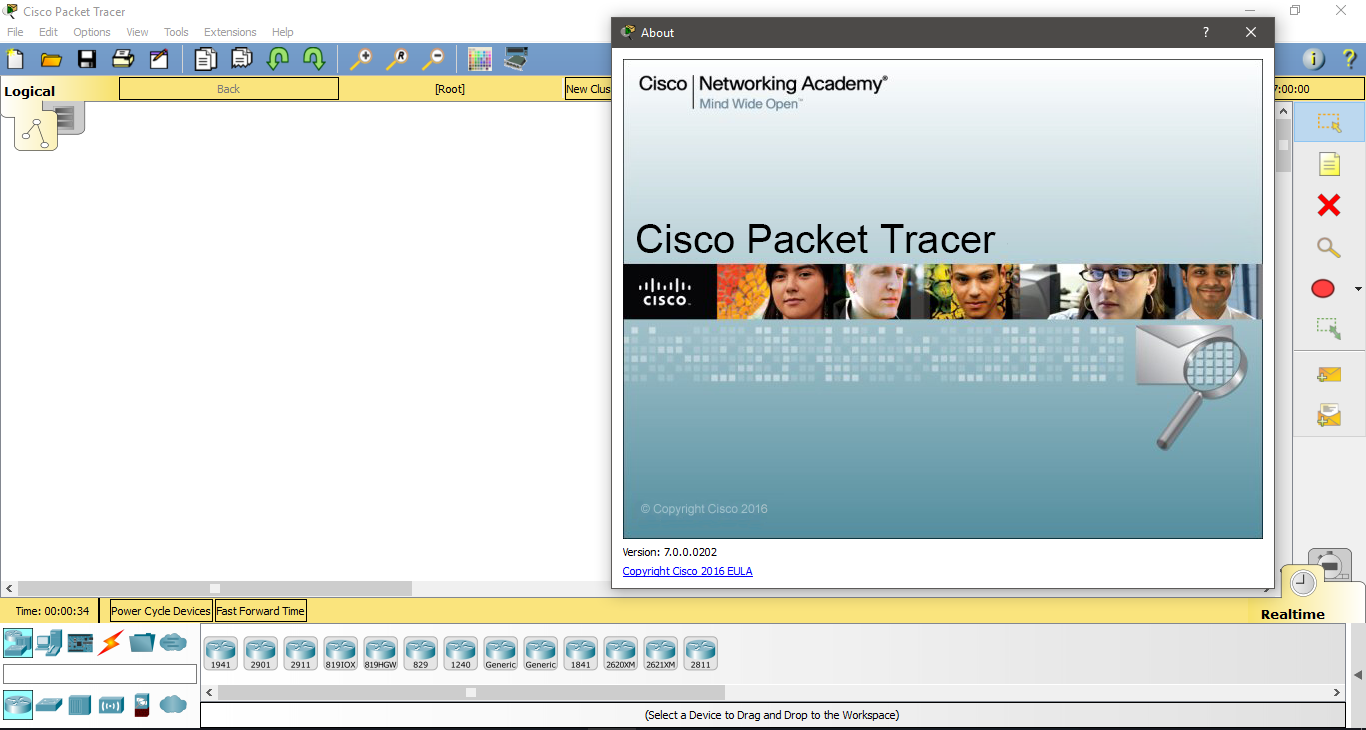Open the Extensions menu

[x=230, y=32]
